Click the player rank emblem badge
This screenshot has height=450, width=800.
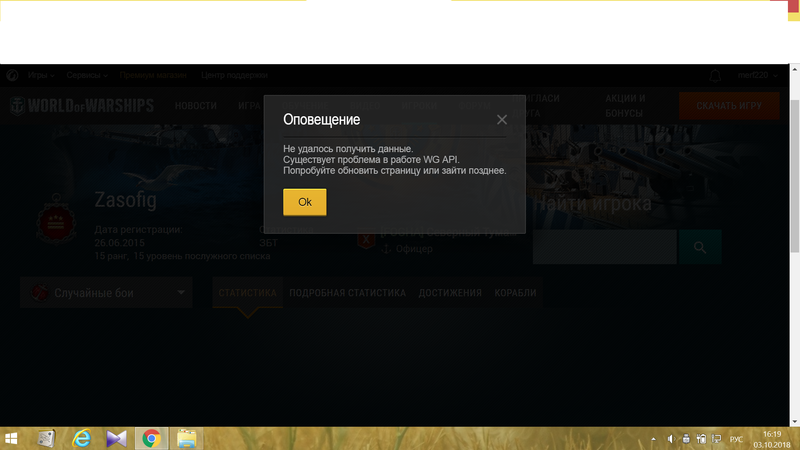pos(56,220)
